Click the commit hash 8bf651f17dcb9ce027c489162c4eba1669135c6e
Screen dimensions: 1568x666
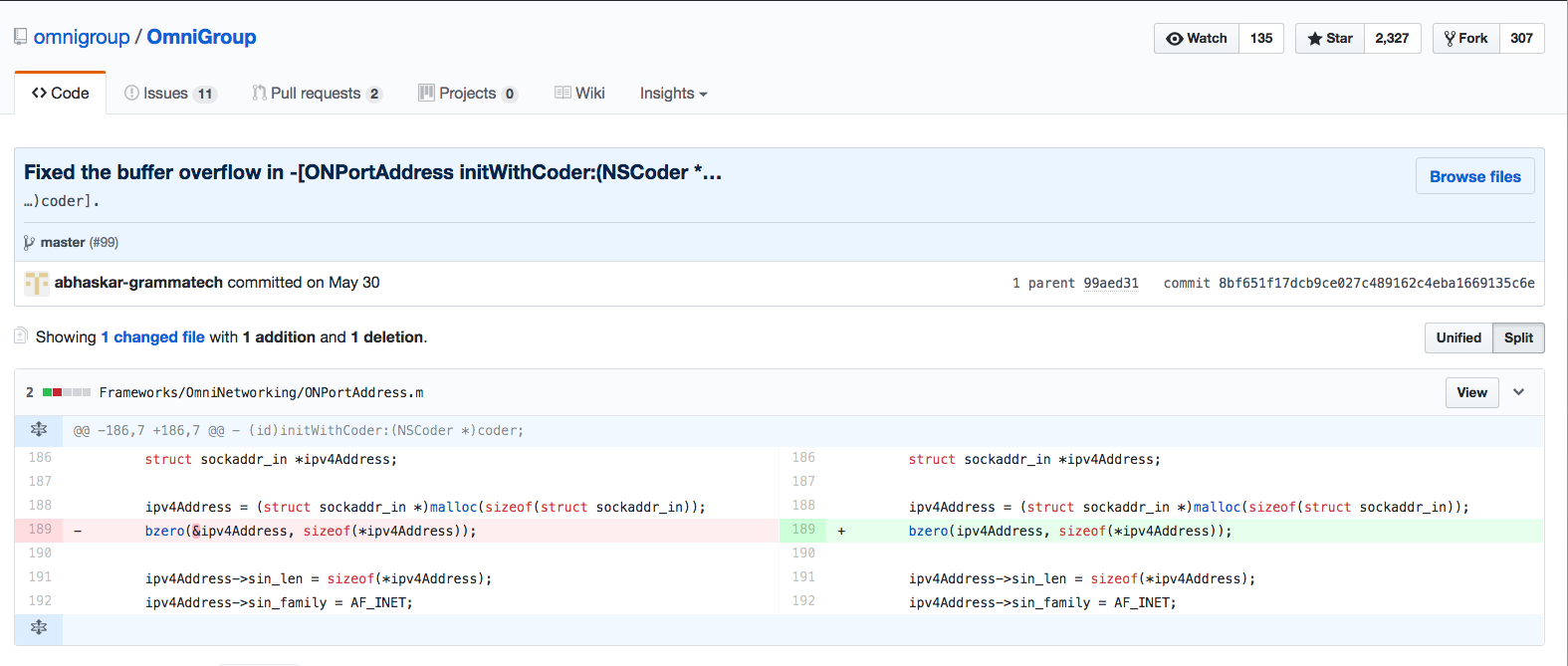click(x=1377, y=283)
